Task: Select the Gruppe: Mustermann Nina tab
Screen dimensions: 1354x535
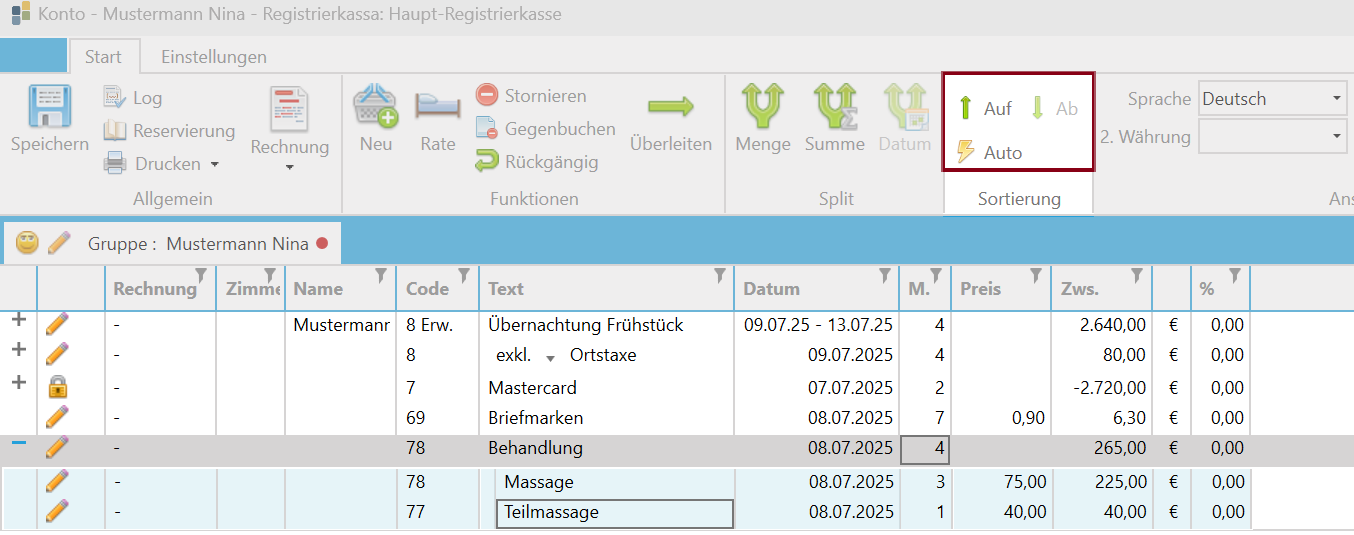Action: [x=173, y=243]
